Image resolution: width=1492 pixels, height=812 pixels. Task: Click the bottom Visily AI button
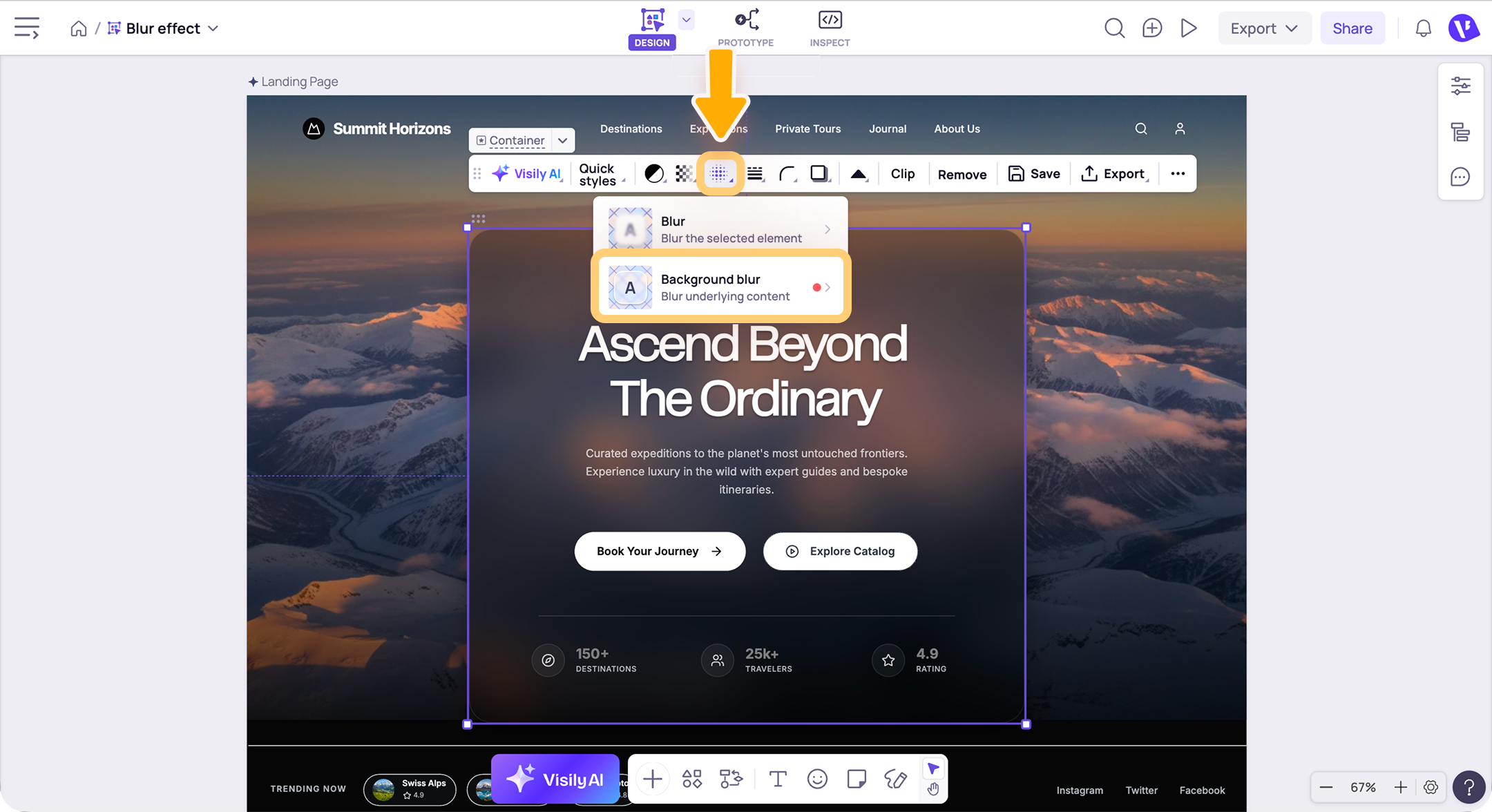click(555, 779)
